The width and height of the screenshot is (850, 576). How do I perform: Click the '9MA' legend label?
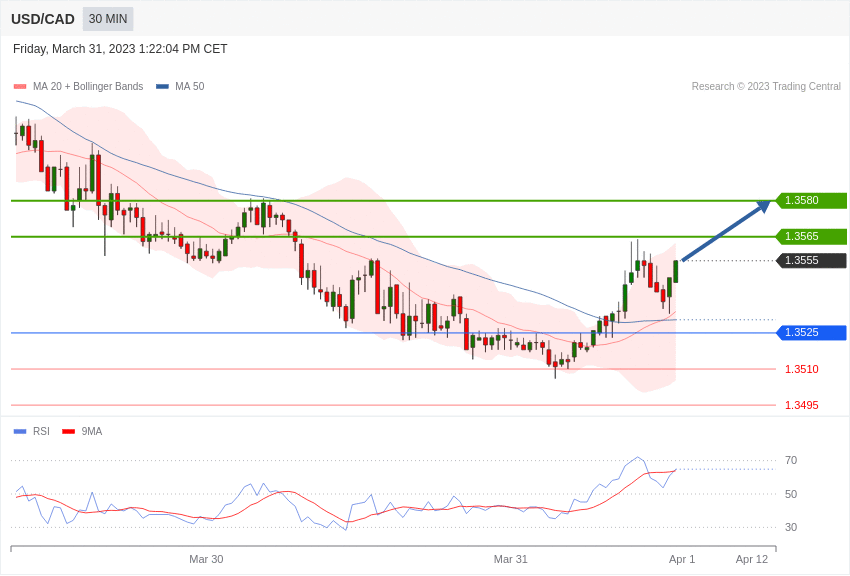[92, 432]
